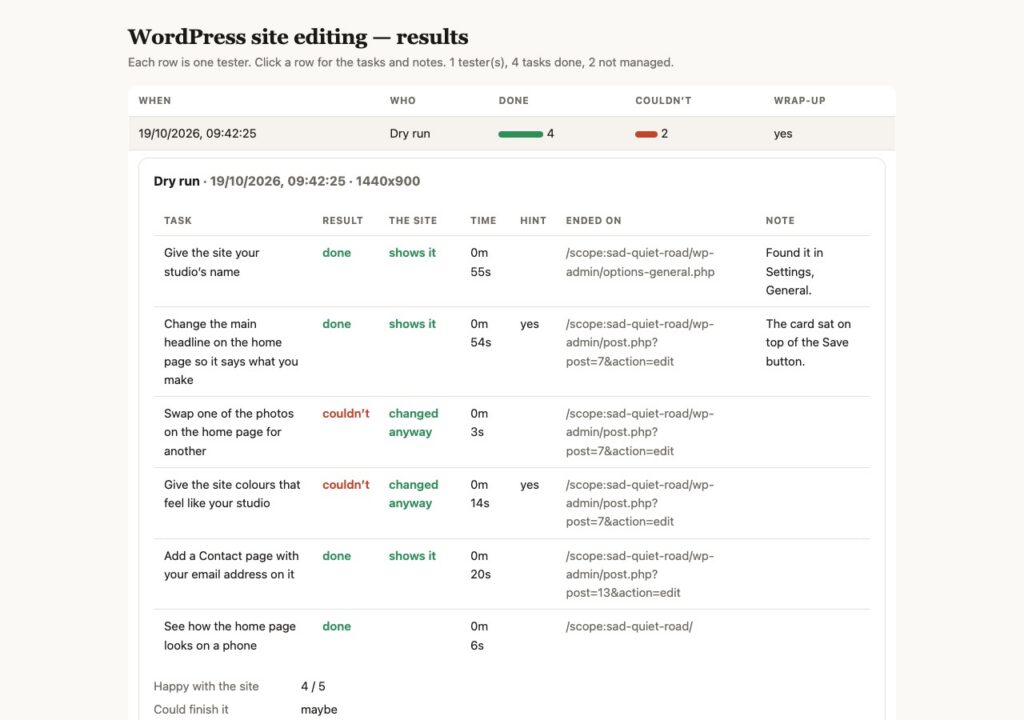This screenshot has height=720, width=1024.
Task: Click task 'Change the main headline on the home page'
Action: coord(231,352)
